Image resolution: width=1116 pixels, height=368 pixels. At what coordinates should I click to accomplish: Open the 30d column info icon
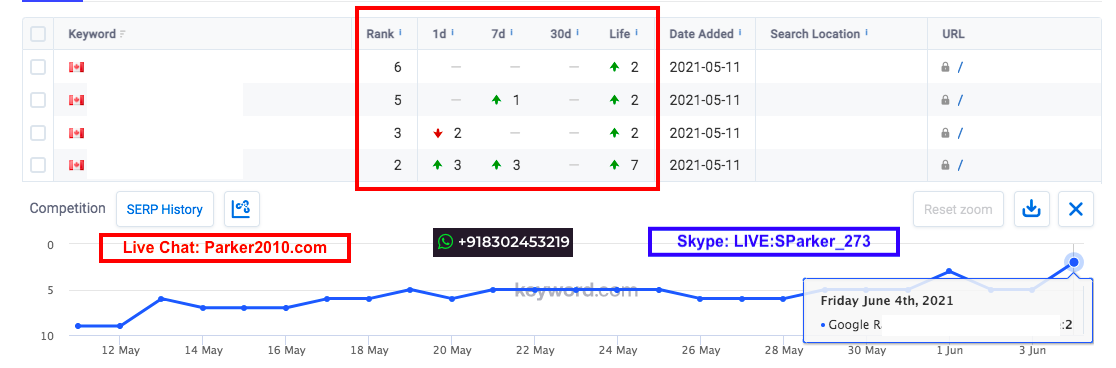(x=576, y=32)
